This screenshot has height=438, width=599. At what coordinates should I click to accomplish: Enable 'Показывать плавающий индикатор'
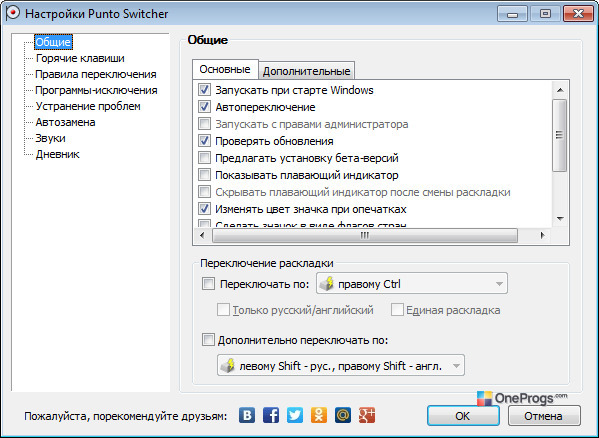tap(204, 175)
